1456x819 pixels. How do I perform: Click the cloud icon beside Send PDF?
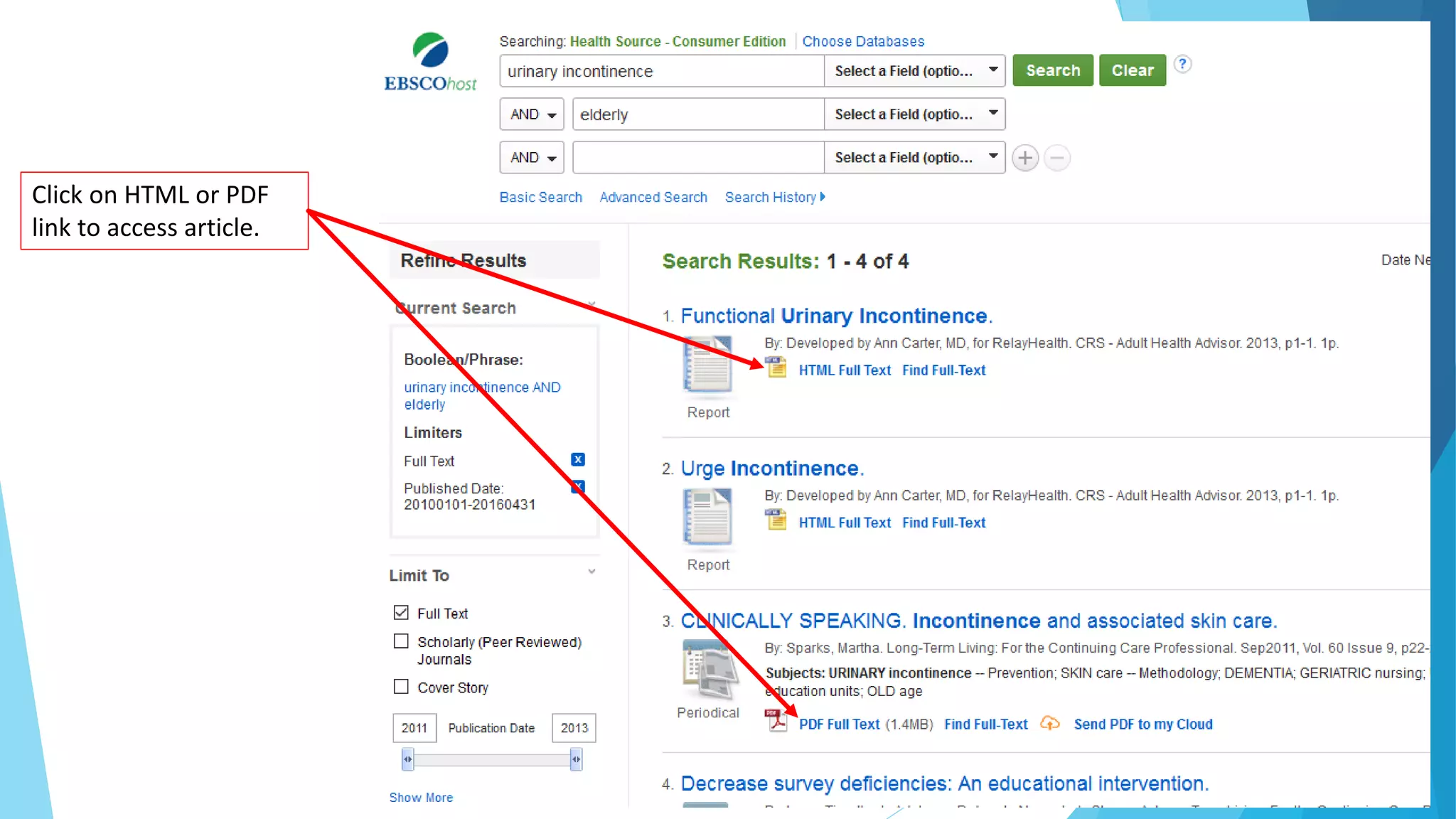1049,724
